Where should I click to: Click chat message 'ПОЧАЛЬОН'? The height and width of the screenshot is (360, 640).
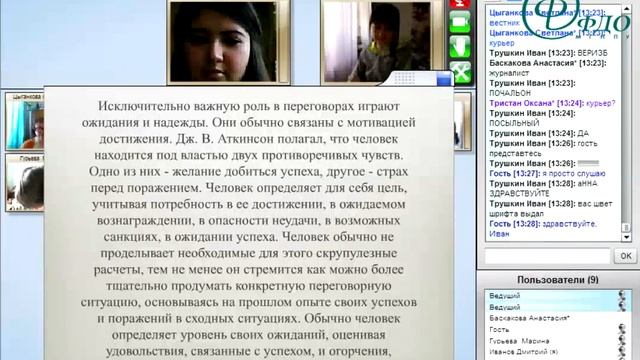(x=510, y=93)
